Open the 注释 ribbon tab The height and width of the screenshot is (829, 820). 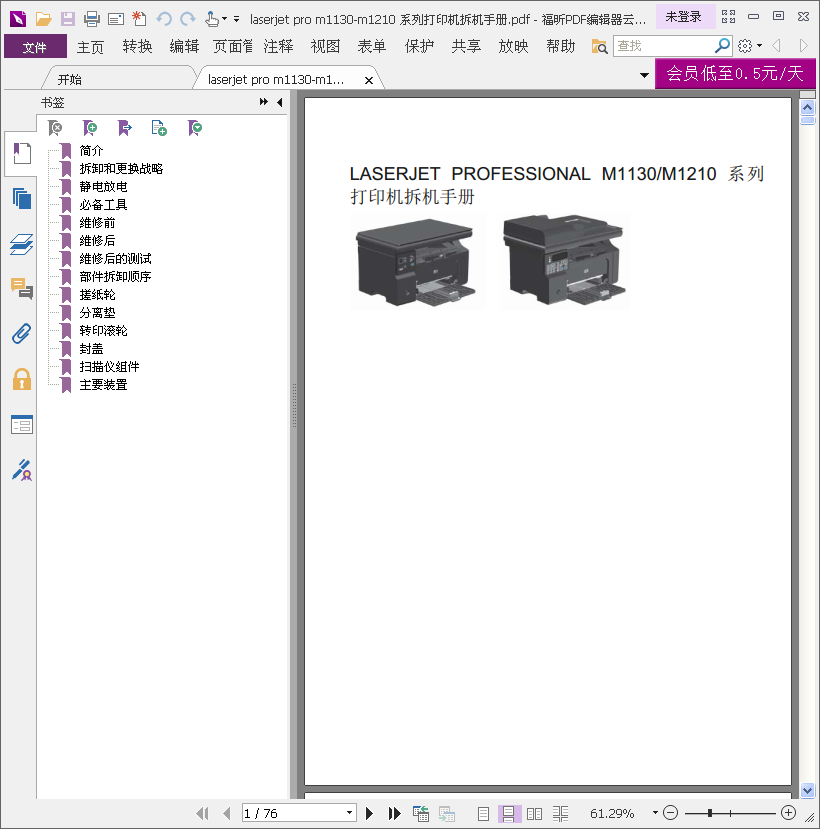pyautogui.click(x=278, y=47)
